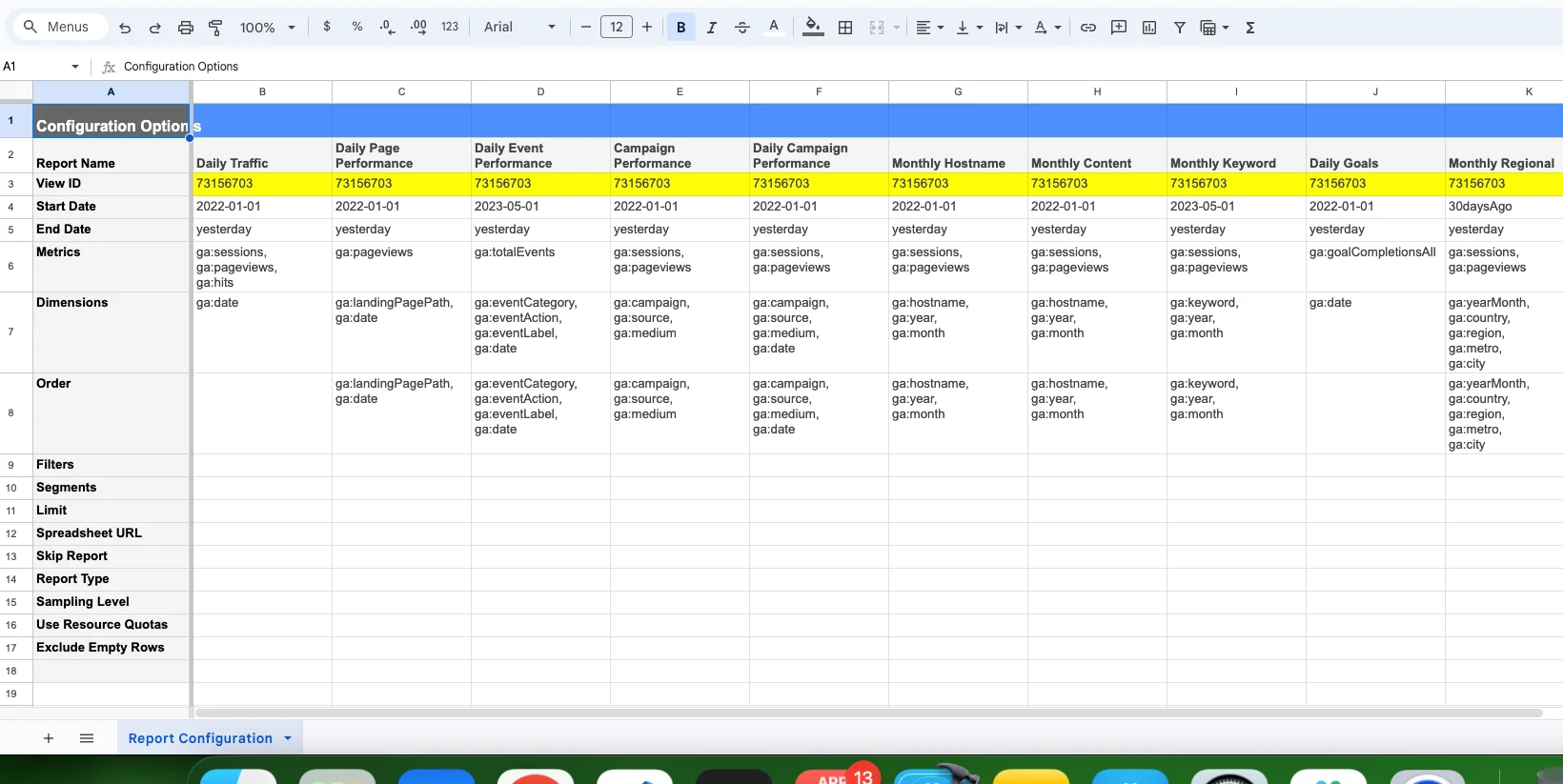Open the Text color picker
1563x784 pixels.
point(774,27)
